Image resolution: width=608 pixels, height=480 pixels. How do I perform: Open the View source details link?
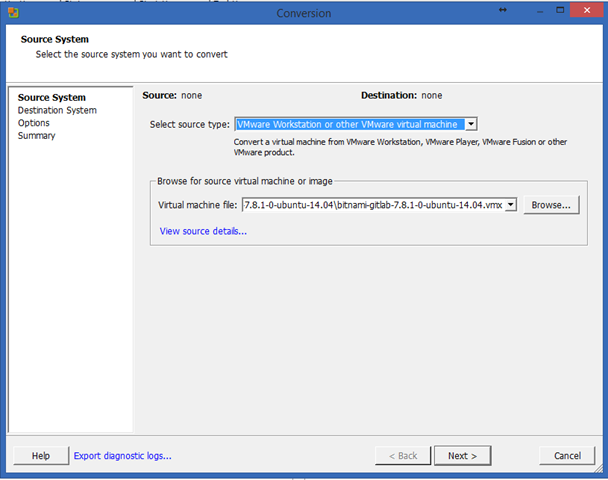(203, 231)
